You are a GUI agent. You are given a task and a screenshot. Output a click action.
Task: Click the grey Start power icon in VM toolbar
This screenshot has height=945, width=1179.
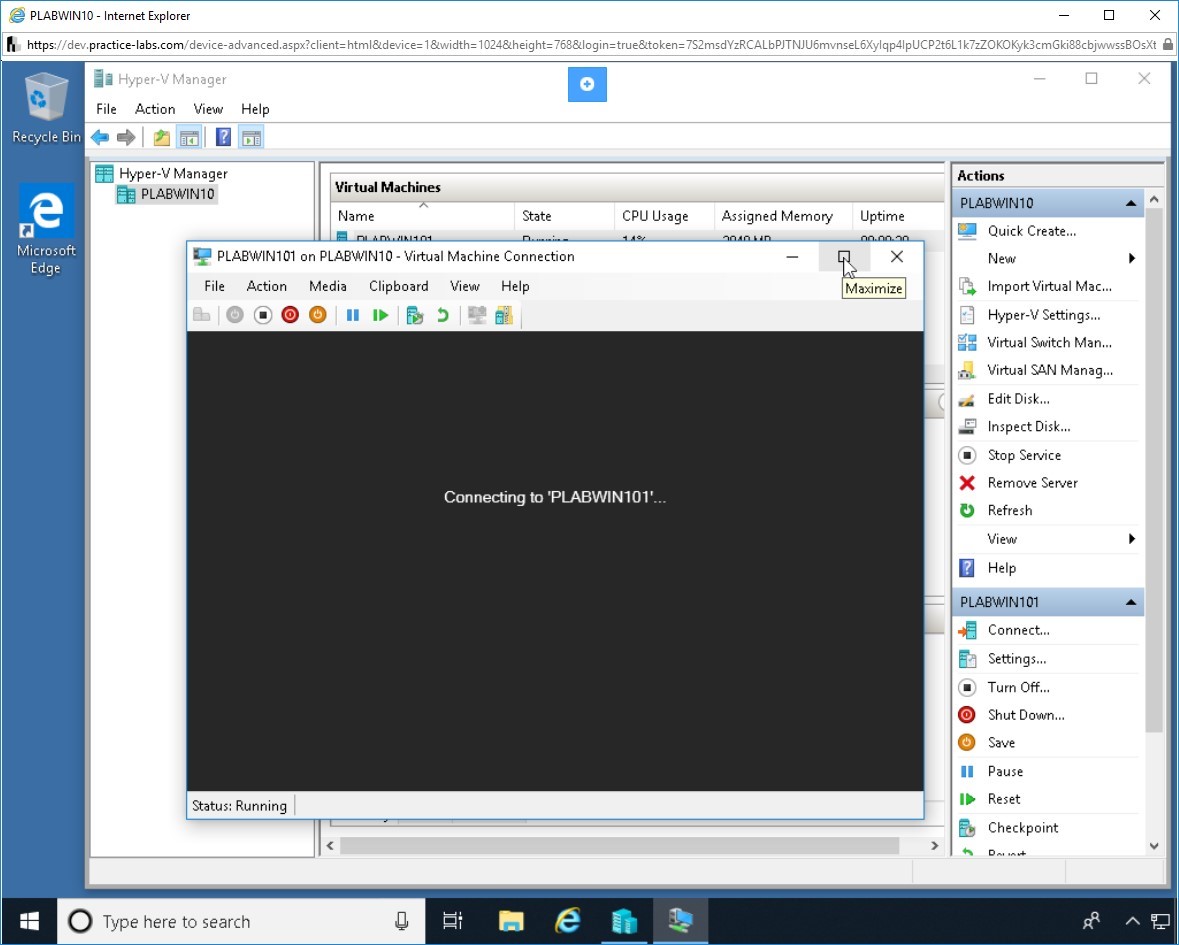235,315
